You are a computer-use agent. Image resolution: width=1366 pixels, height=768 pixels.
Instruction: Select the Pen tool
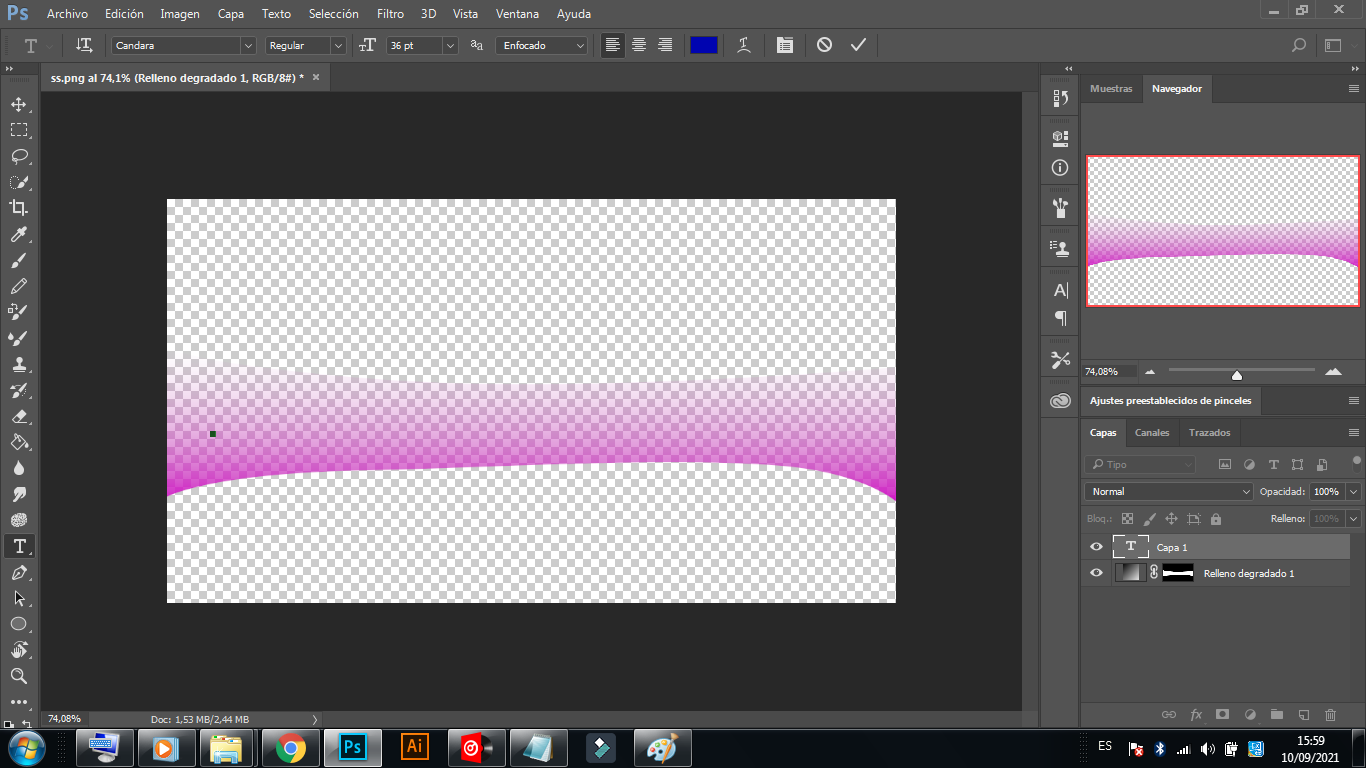point(19,572)
